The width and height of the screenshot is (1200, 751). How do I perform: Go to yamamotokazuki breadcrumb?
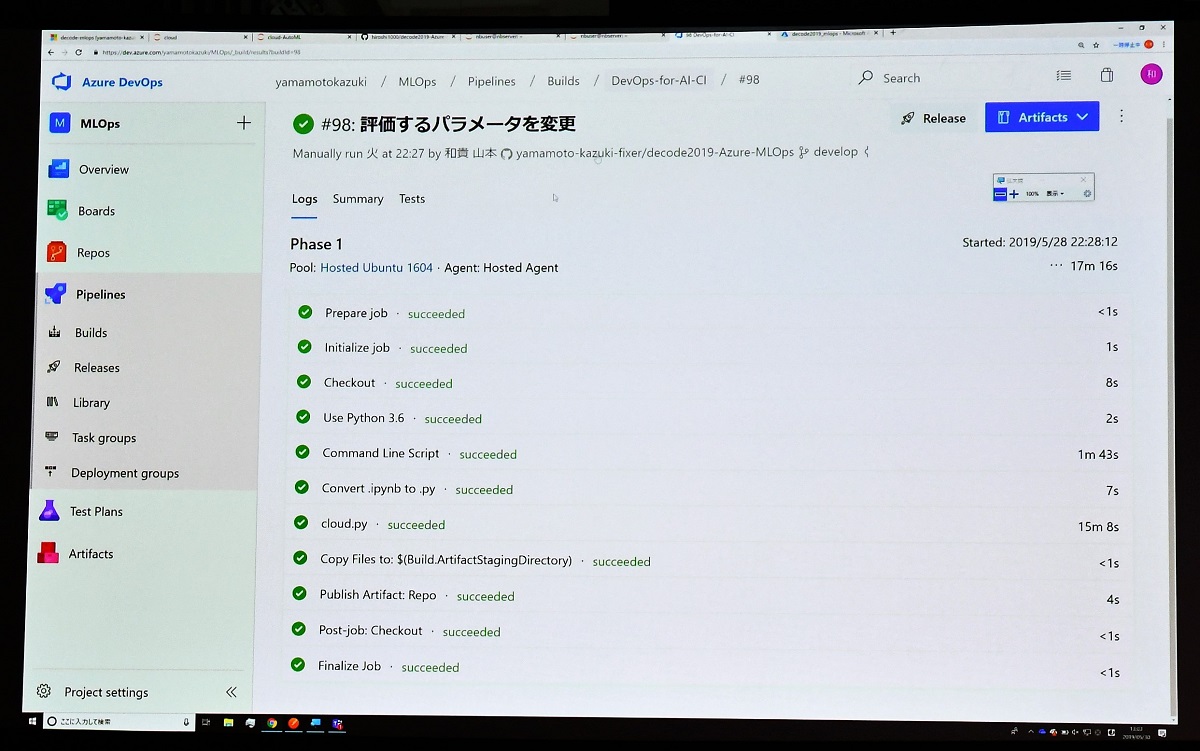coord(321,81)
